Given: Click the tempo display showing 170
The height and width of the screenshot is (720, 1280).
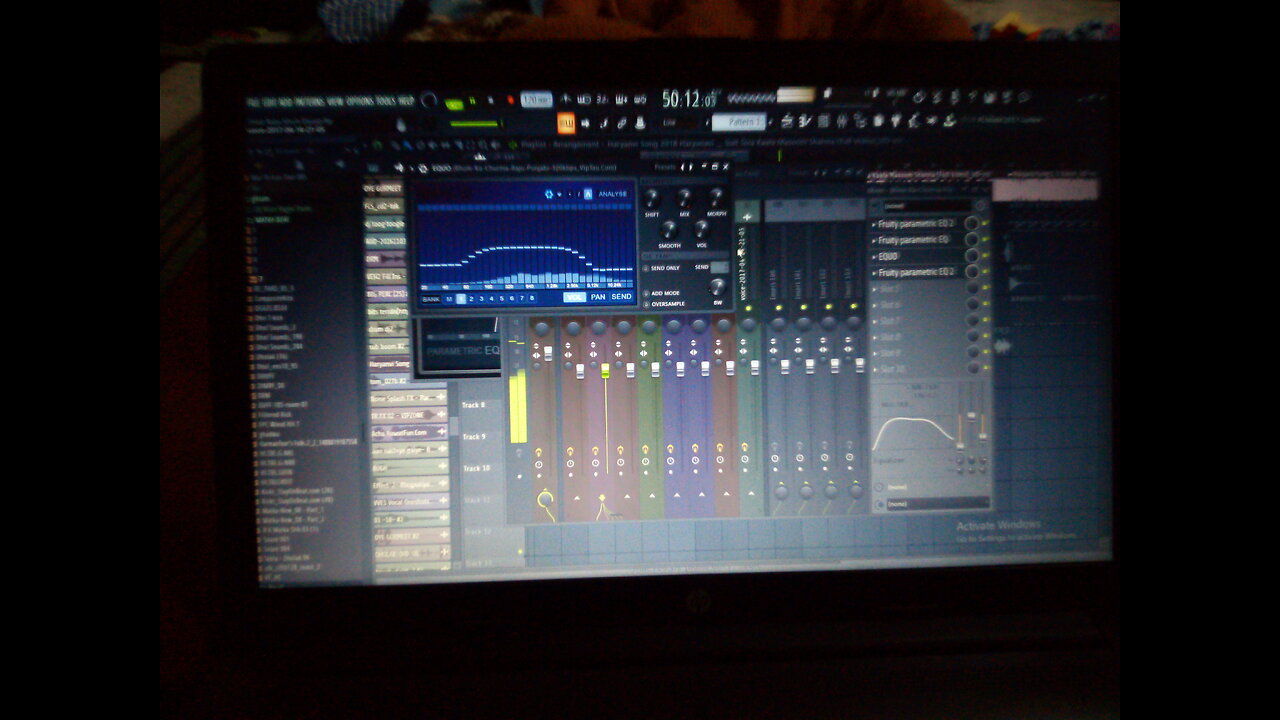Looking at the screenshot, I should 536,99.
